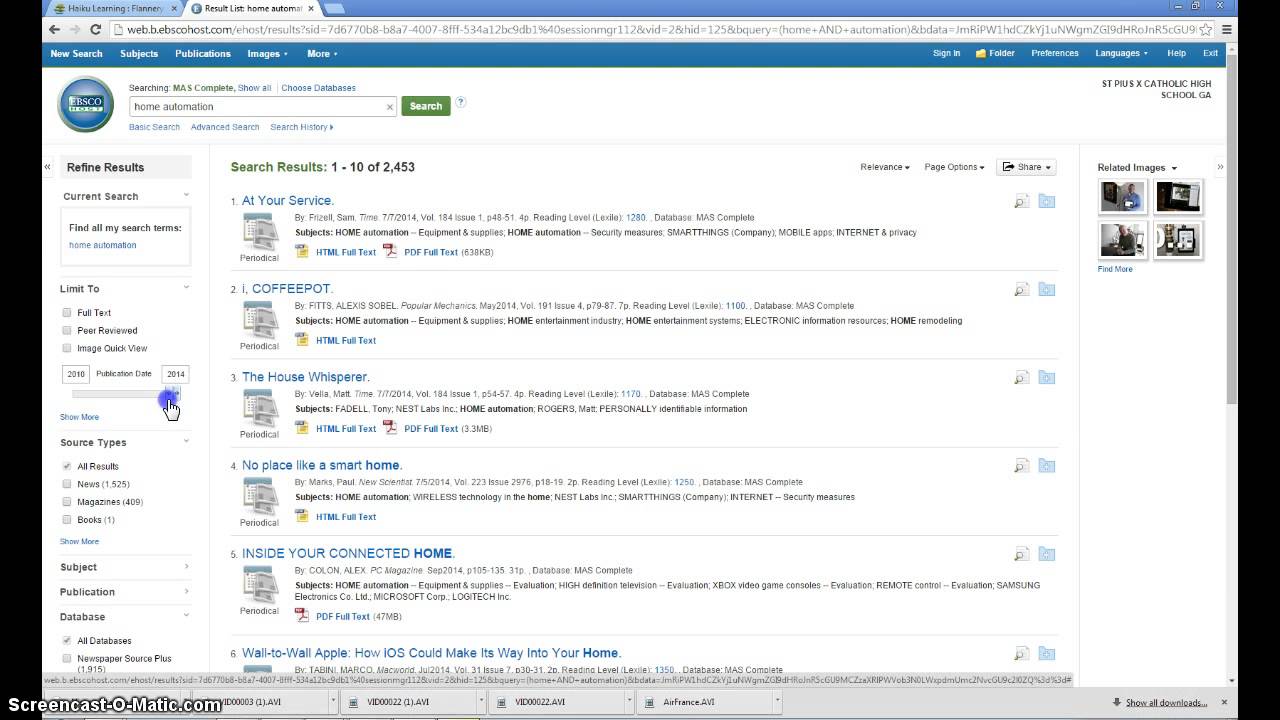Preview 'INSIDE YOUR CONNECTED HOME' result
Image resolution: width=1280 pixels, height=720 pixels.
pos(1021,554)
